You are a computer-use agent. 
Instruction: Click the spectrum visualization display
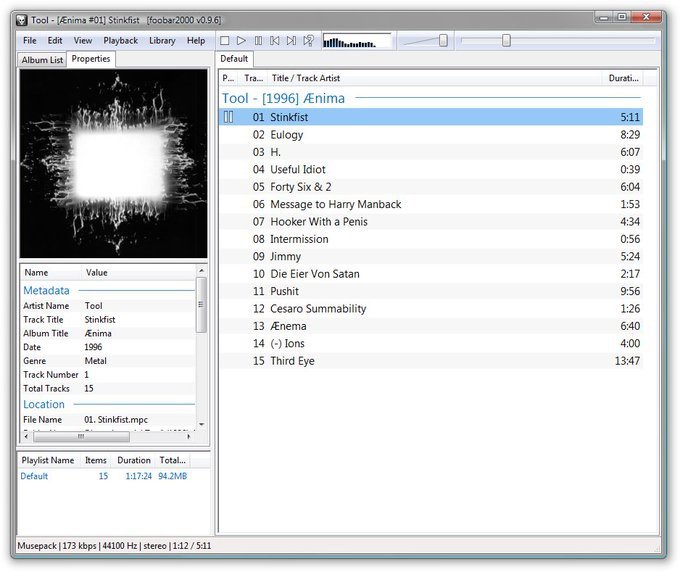(x=356, y=41)
